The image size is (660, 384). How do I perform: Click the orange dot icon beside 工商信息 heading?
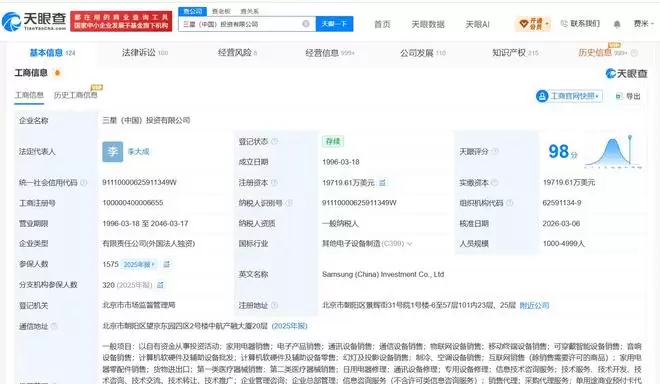58,73
